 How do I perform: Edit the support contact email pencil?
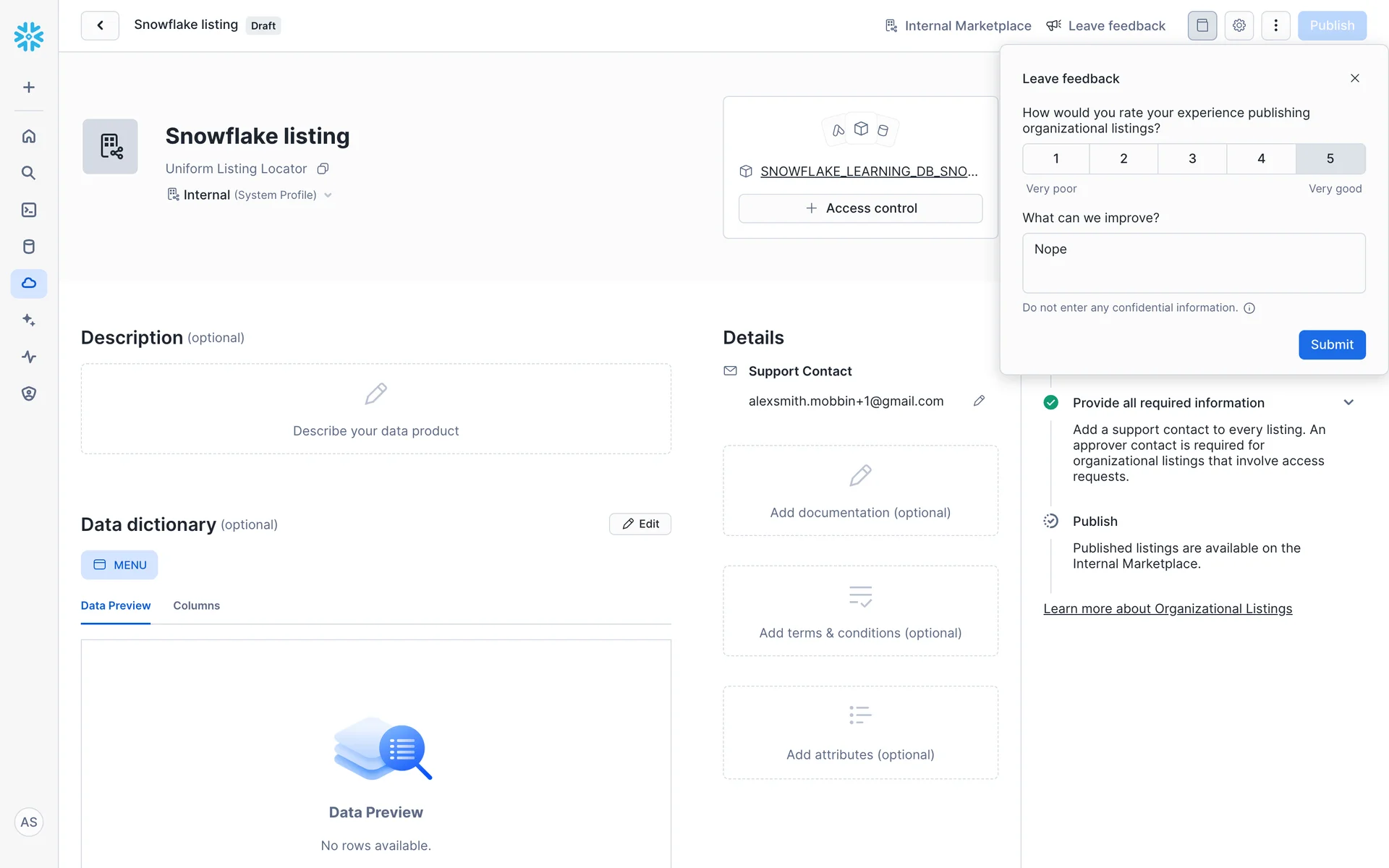(x=979, y=401)
